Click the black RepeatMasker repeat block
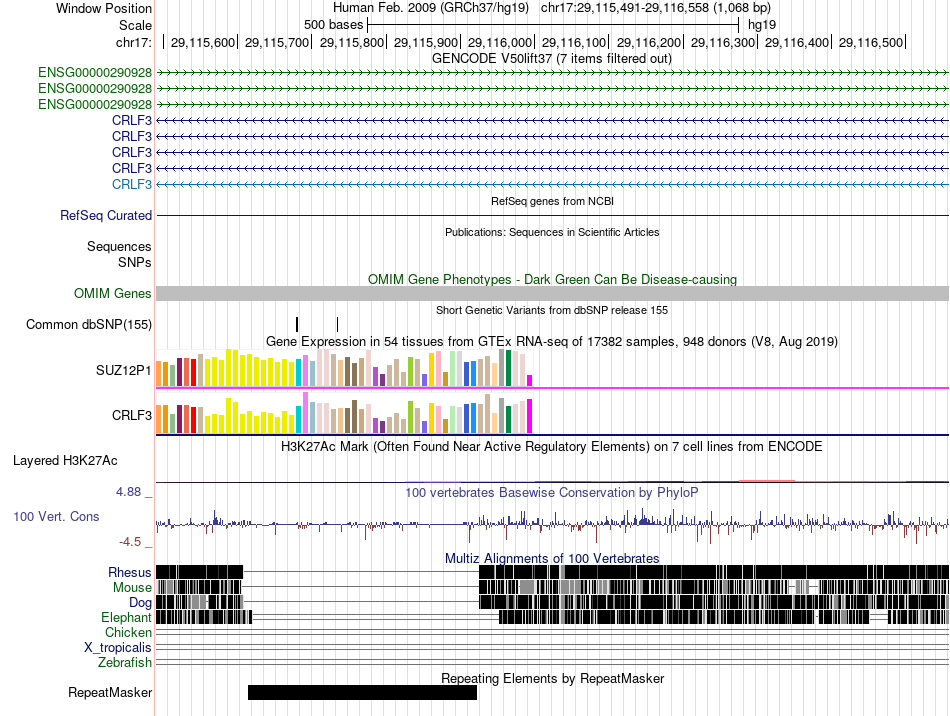 (362, 692)
